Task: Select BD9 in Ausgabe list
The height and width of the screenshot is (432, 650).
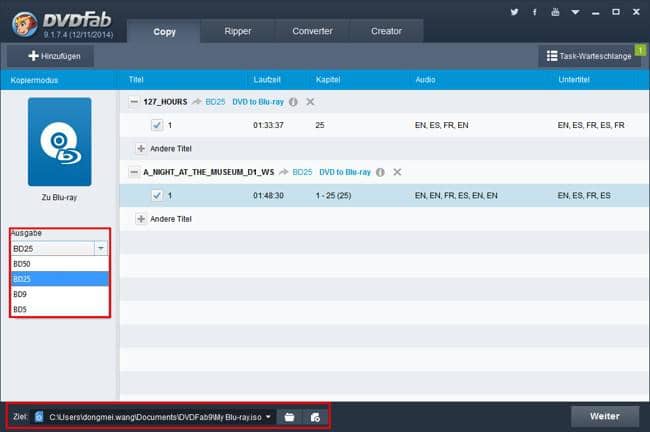Action: coord(59,294)
